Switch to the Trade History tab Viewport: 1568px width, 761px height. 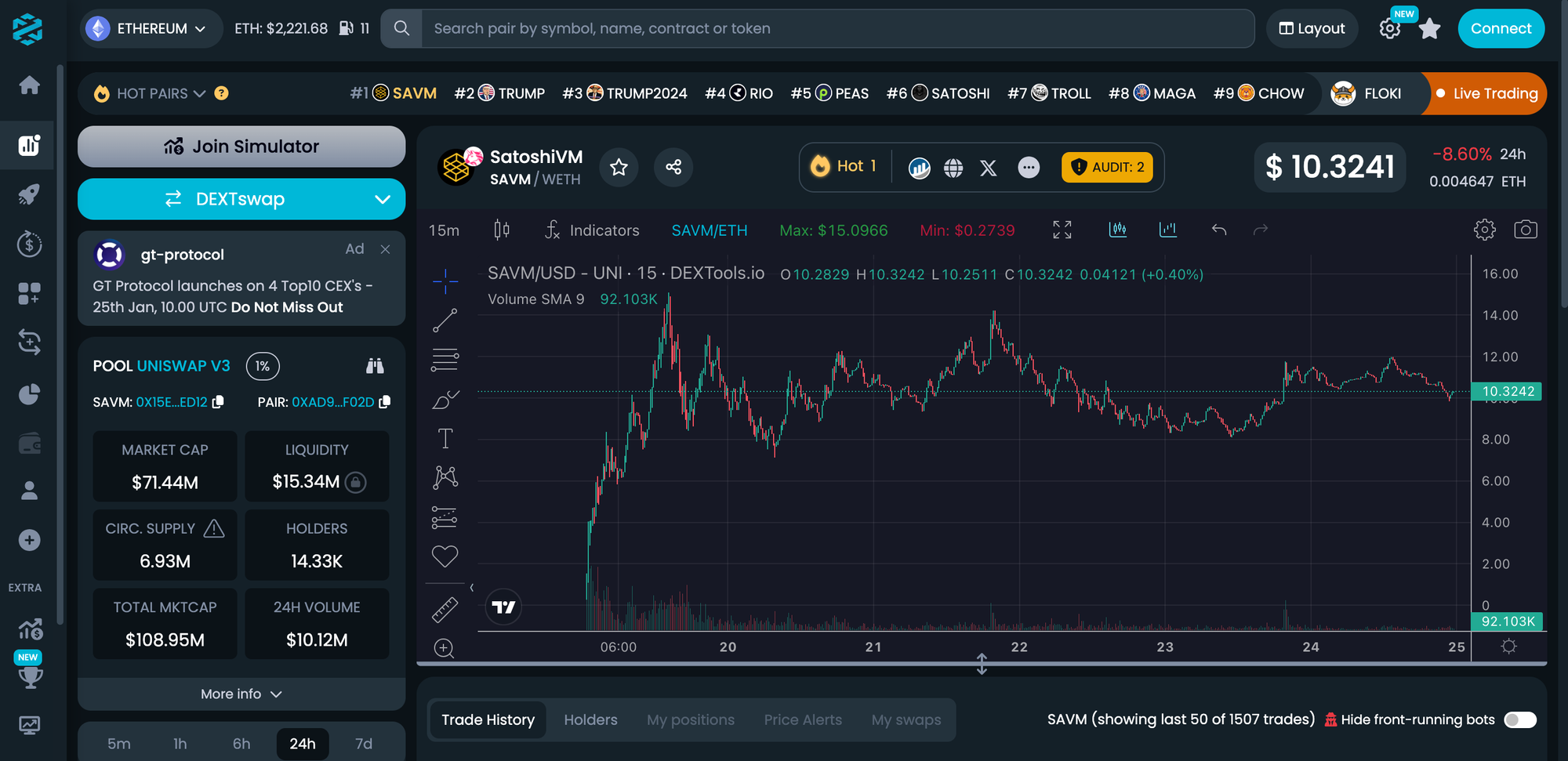click(488, 720)
